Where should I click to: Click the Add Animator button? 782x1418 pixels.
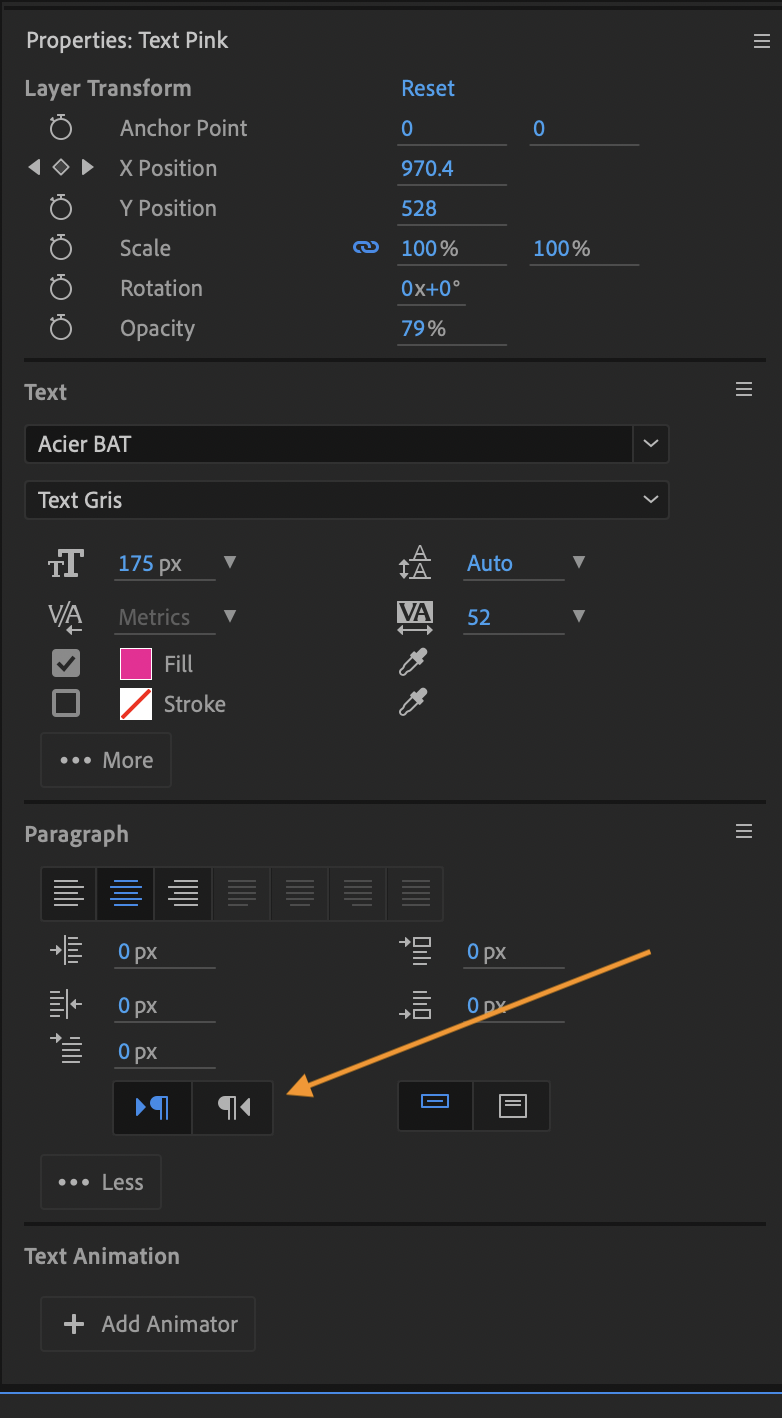point(147,1323)
